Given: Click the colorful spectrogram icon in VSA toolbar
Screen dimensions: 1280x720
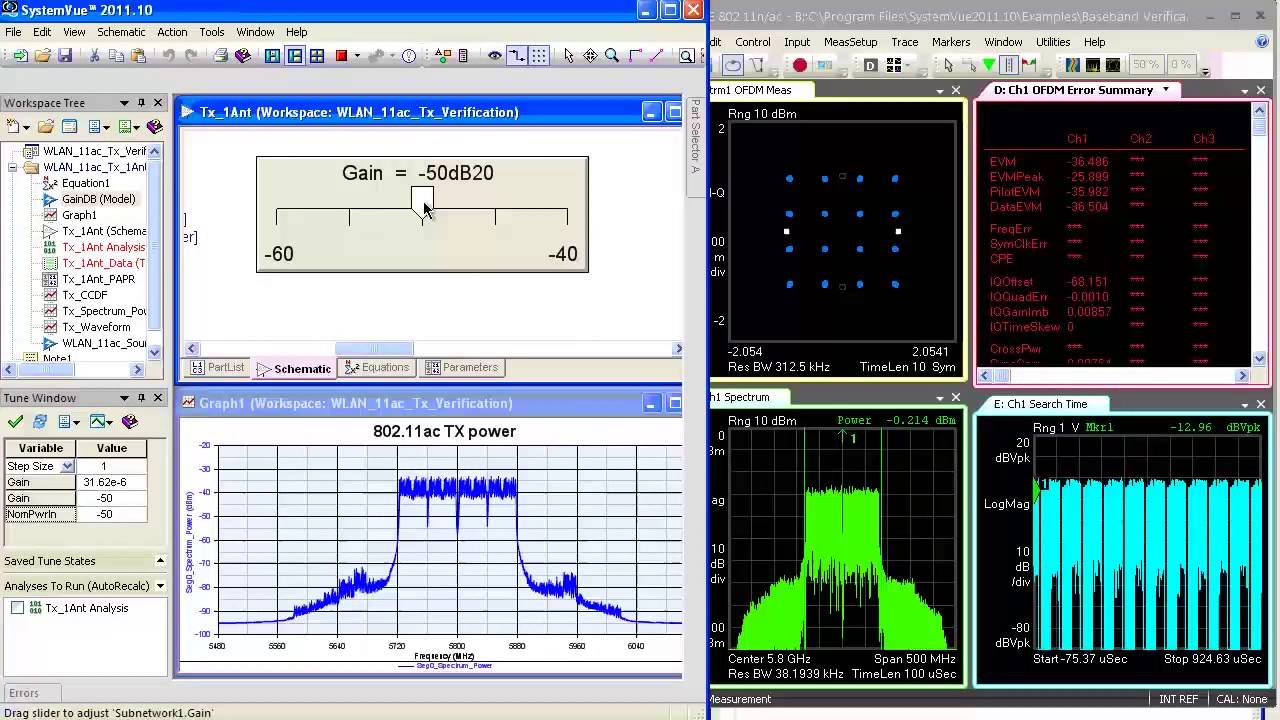Looking at the screenshot, I should tap(1073, 65).
